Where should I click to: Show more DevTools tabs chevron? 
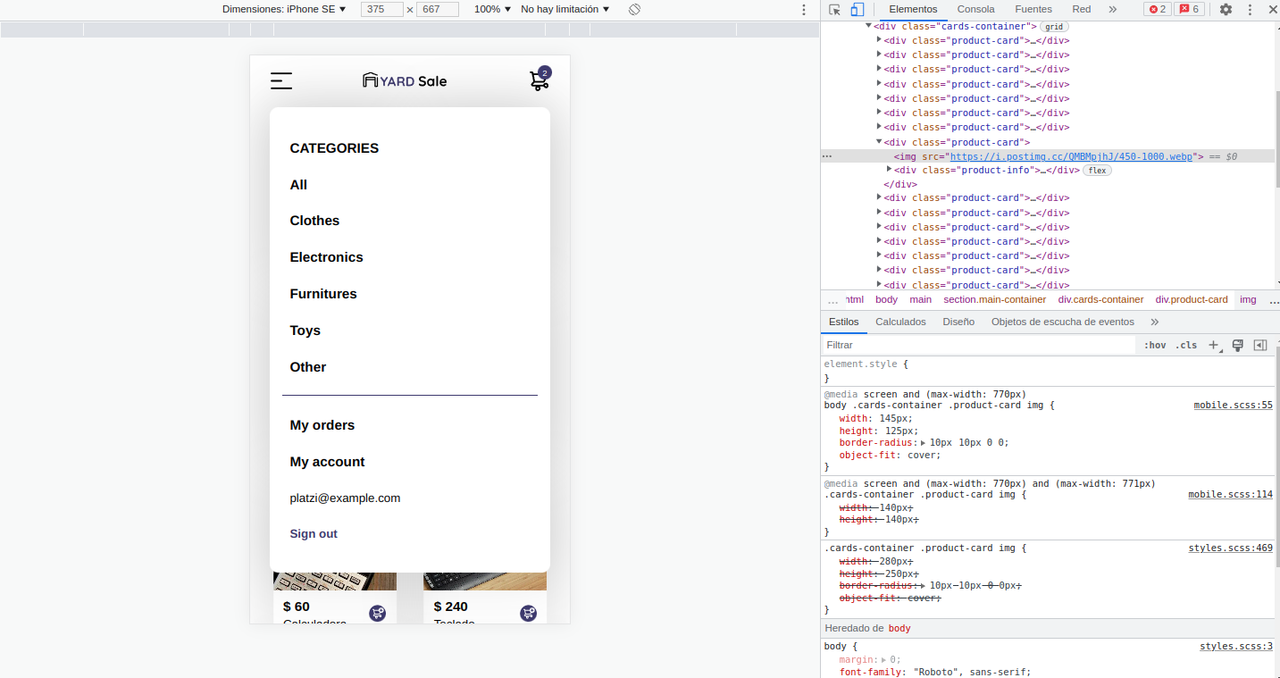(1112, 9)
